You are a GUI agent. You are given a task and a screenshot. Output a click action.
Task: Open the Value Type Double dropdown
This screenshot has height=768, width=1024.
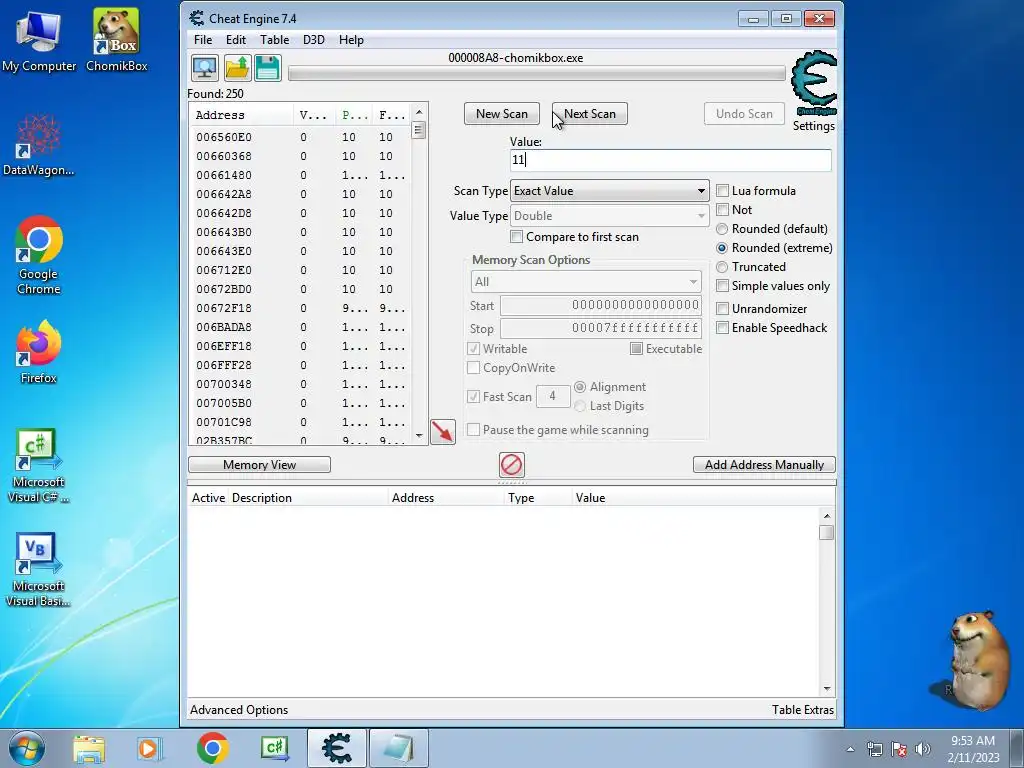(609, 216)
